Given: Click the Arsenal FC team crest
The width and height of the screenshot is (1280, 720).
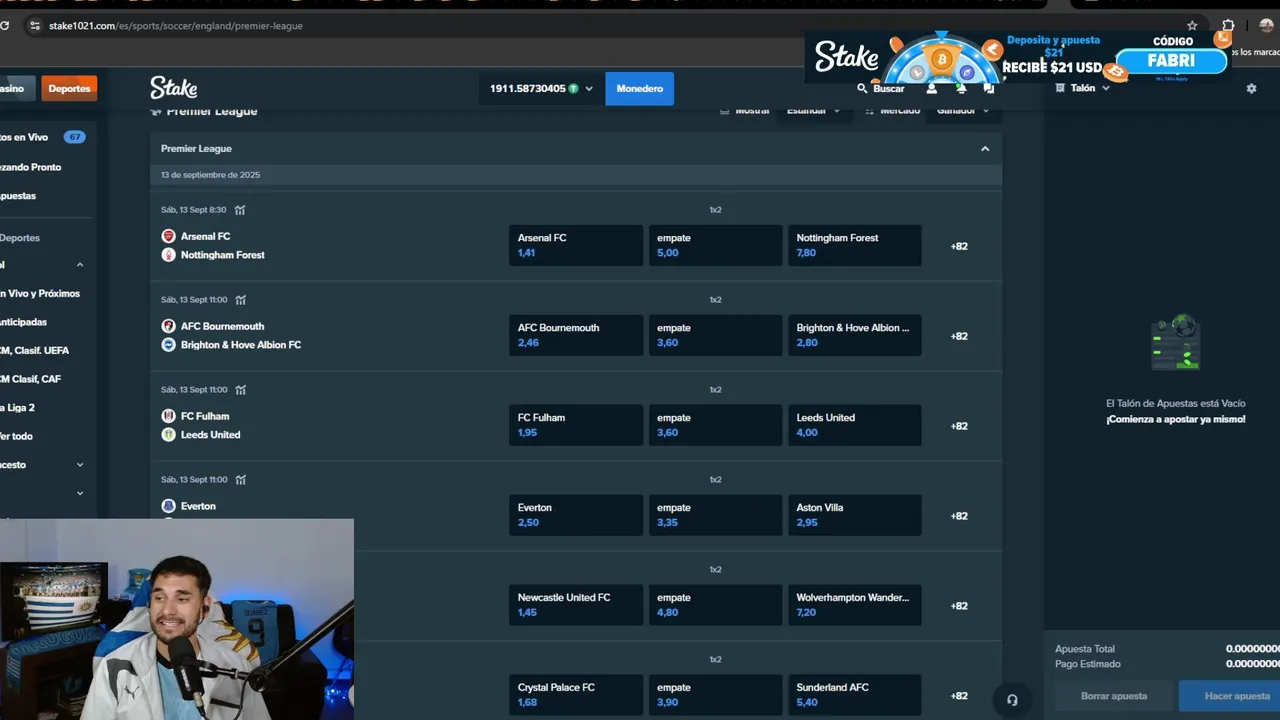Looking at the screenshot, I should (168, 236).
